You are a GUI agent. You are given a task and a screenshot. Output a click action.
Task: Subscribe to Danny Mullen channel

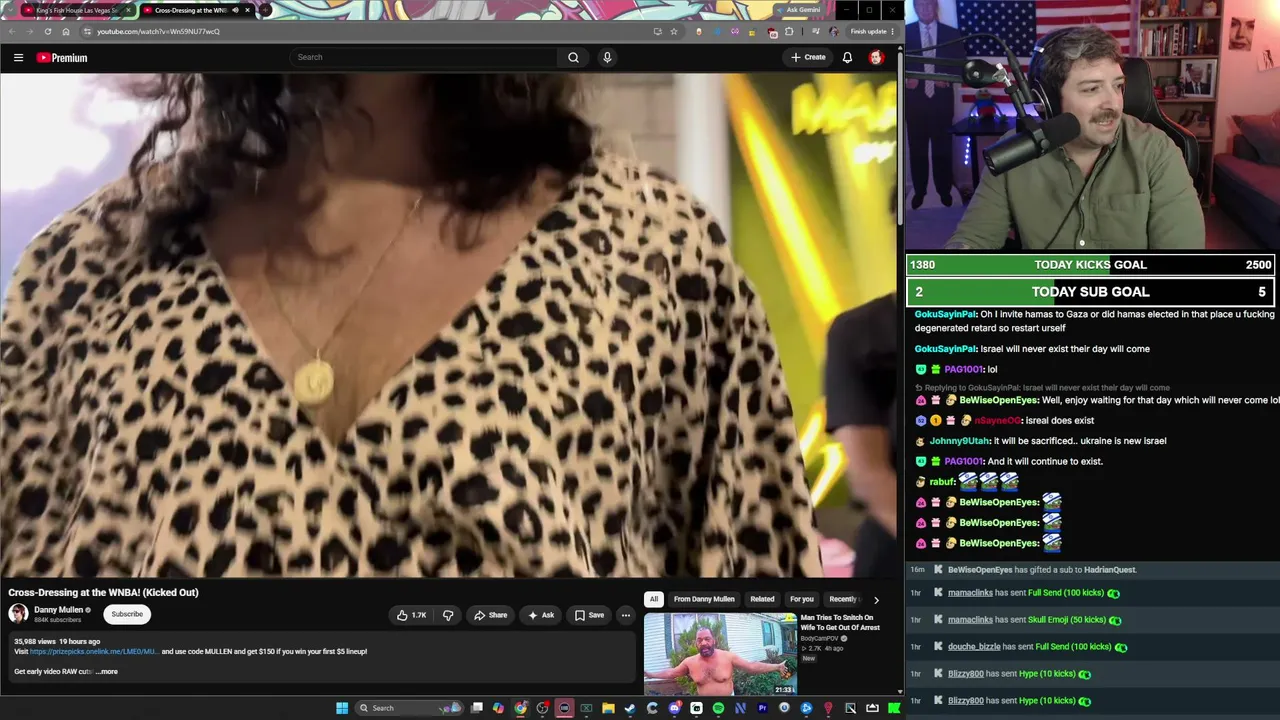127,614
